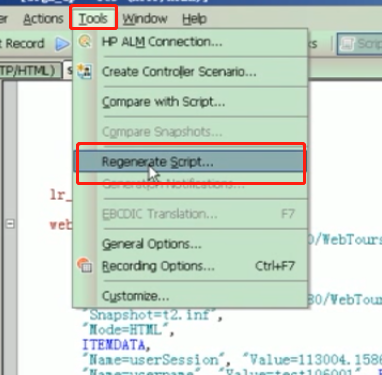Choose Customize menu entry
Image resolution: width=382 pixels, height=375 pixels.
click(x=190, y=296)
